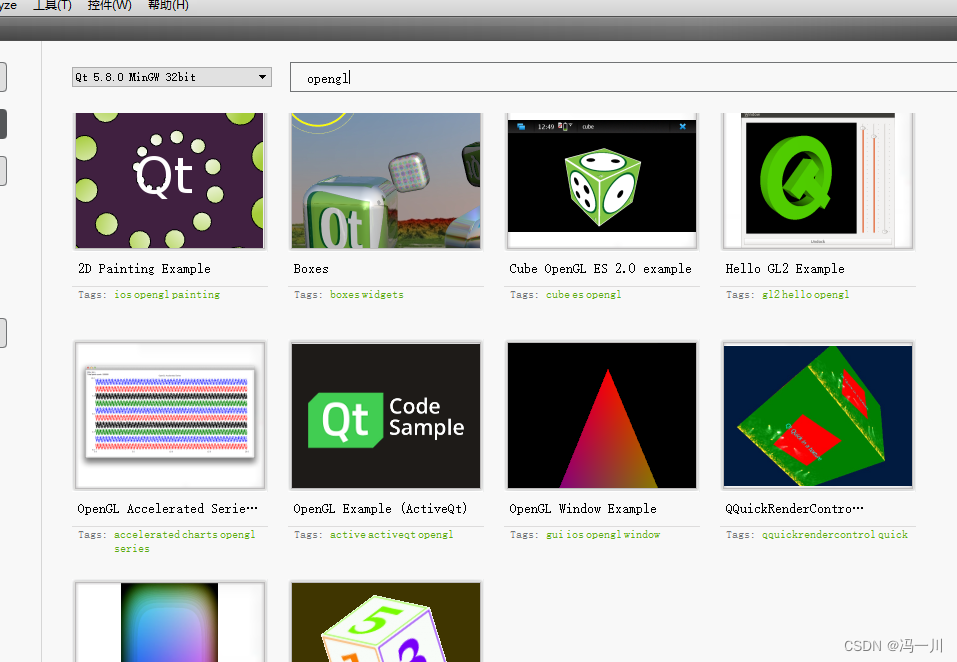Image resolution: width=957 pixels, height=662 pixels.
Task: Open the 工具(T) menu
Action: [x=52, y=5]
